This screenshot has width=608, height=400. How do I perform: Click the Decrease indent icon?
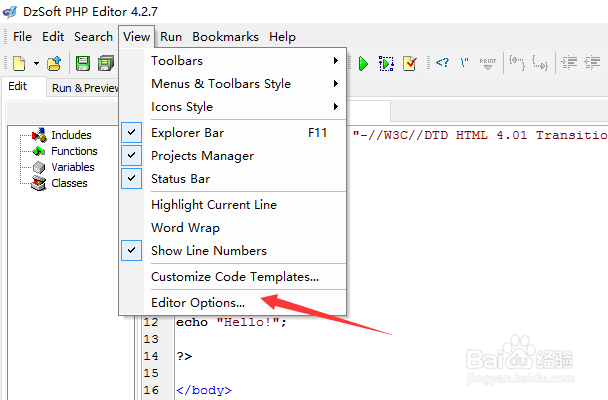click(x=592, y=62)
